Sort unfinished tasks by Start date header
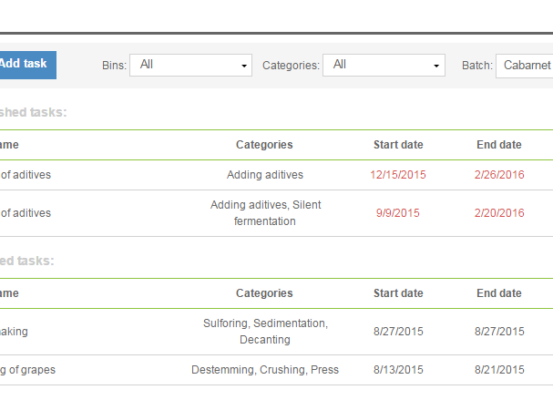The width and height of the screenshot is (553, 400). tap(398, 145)
